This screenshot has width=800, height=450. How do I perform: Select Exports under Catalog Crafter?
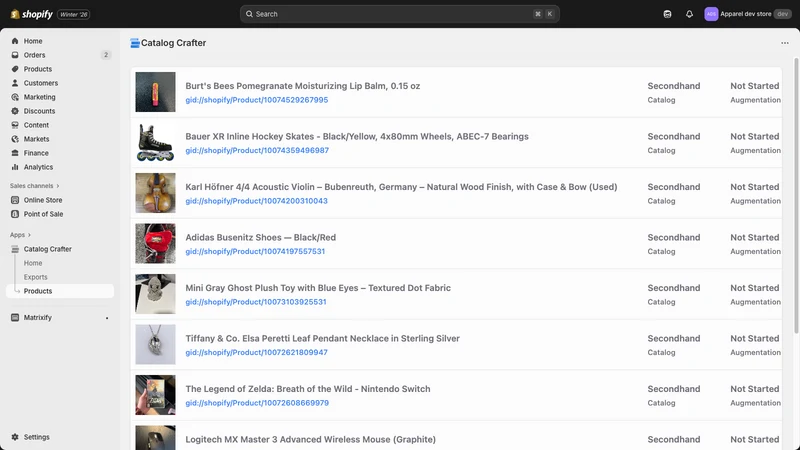[35, 277]
